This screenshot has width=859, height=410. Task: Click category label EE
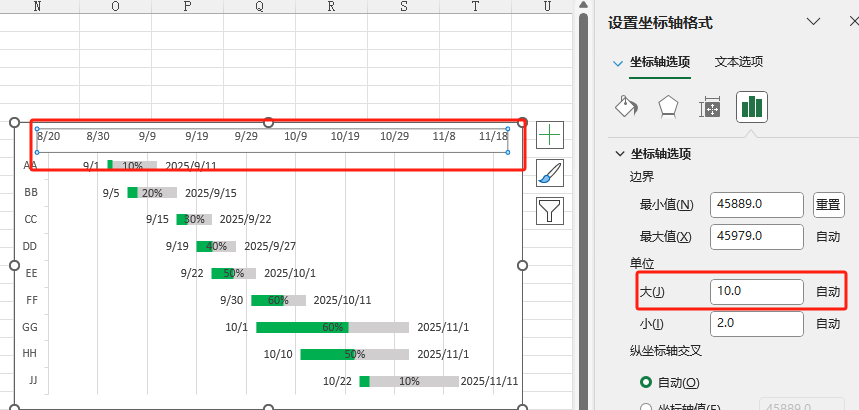click(31, 274)
